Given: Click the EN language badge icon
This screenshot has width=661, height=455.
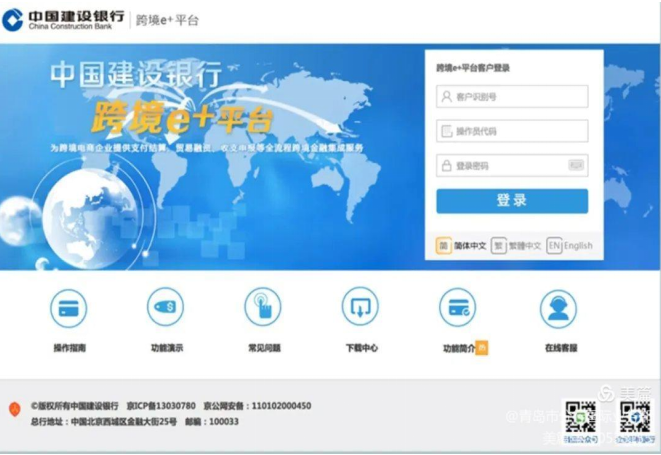Looking at the screenshot, I should click(554, 245).
